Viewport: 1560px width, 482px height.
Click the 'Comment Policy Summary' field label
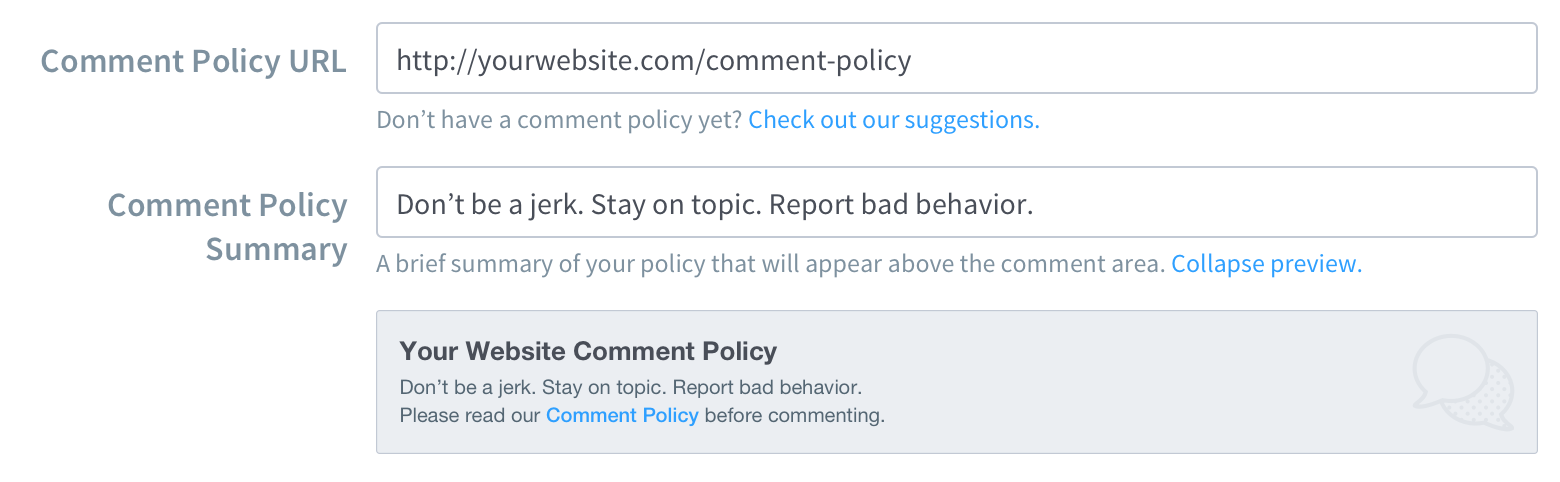[x=228, y=227]
